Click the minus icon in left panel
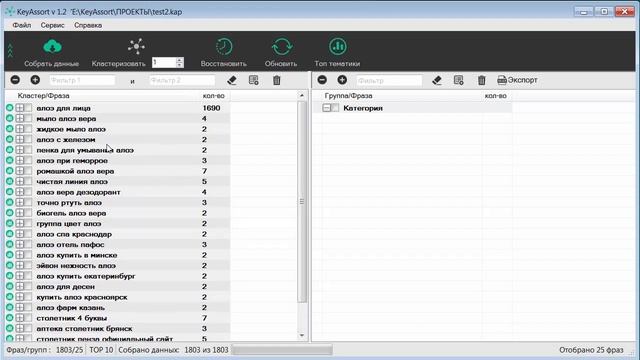This screenshot has width=640, height=360. 15,80
